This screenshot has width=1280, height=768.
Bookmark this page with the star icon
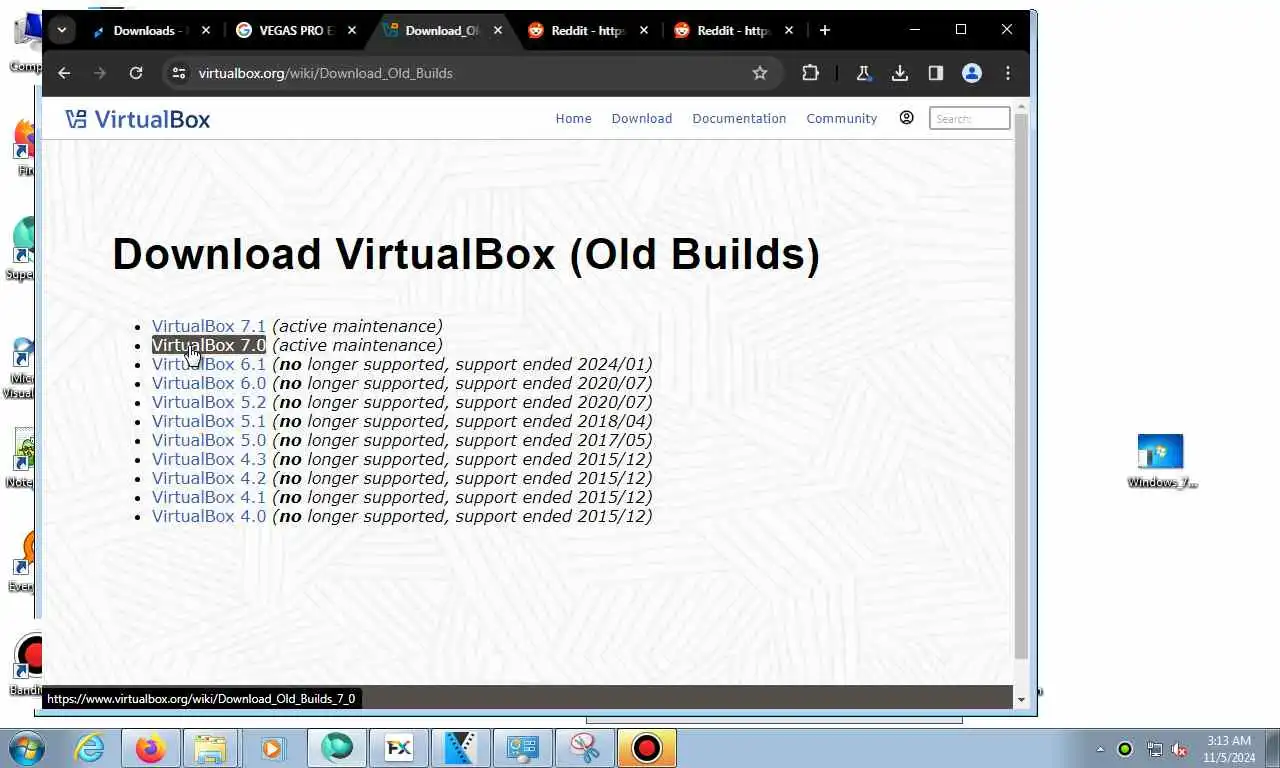pyautogui.click(x=760, y=73)
